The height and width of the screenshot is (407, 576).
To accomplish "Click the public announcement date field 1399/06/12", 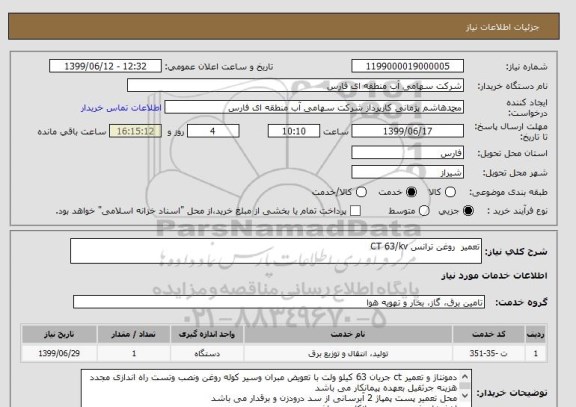I will 105,66.
